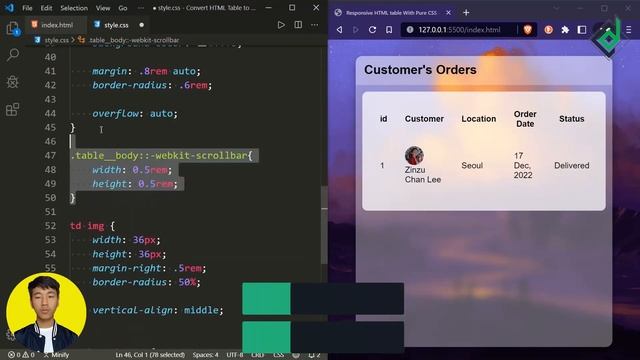640x360 pixels.
Task: Open the View menu
Action: pyautogui.click(x=103, y=8)
